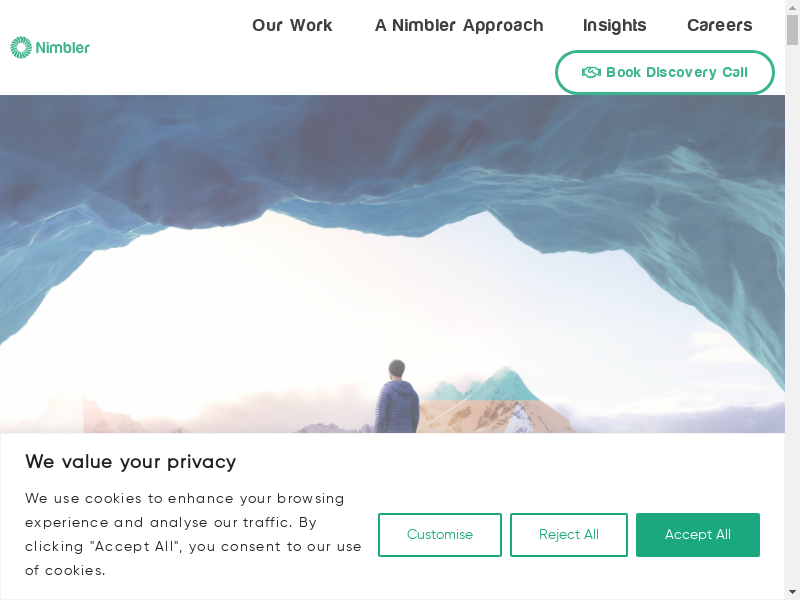800x600 pixels.
Task: Click the man in blue jacket
Action: click(x=397, y=396)
